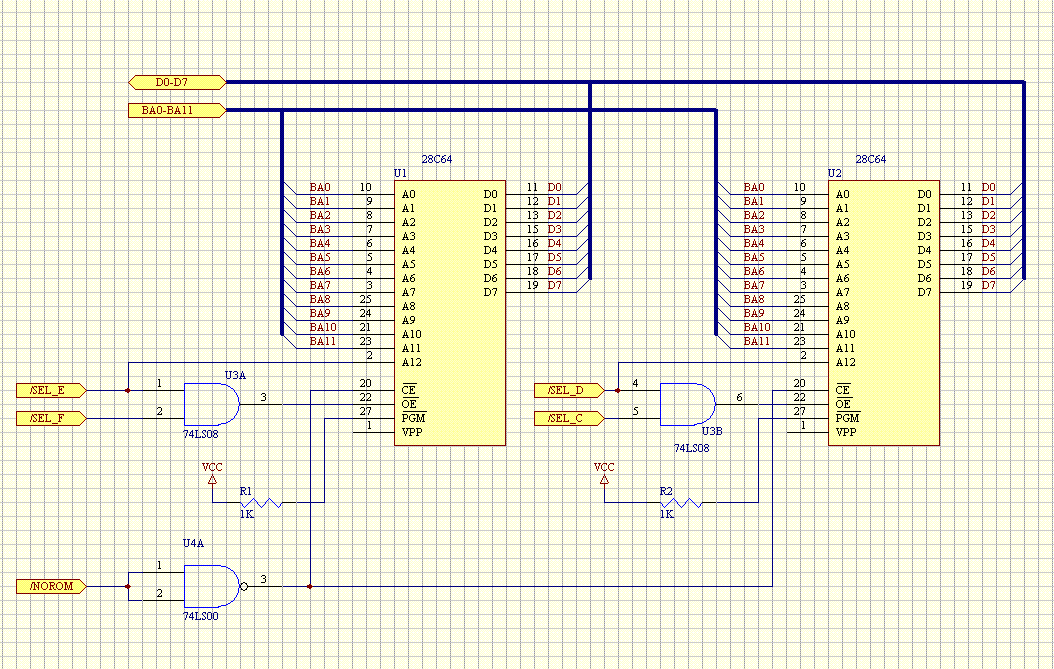The height and width of the screenshot is (669, 1054).
Task: Select the VCC power symbol above R2
Action: 604,473
